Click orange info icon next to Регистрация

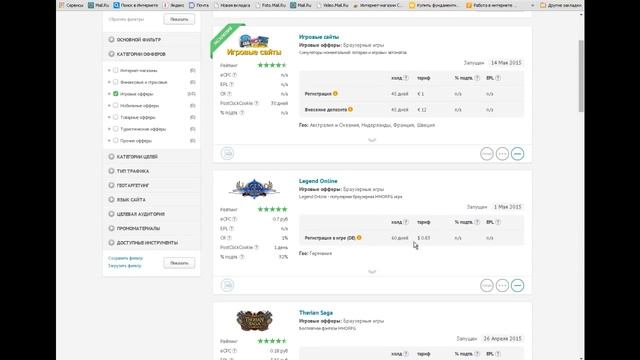[x=335, y=93]
